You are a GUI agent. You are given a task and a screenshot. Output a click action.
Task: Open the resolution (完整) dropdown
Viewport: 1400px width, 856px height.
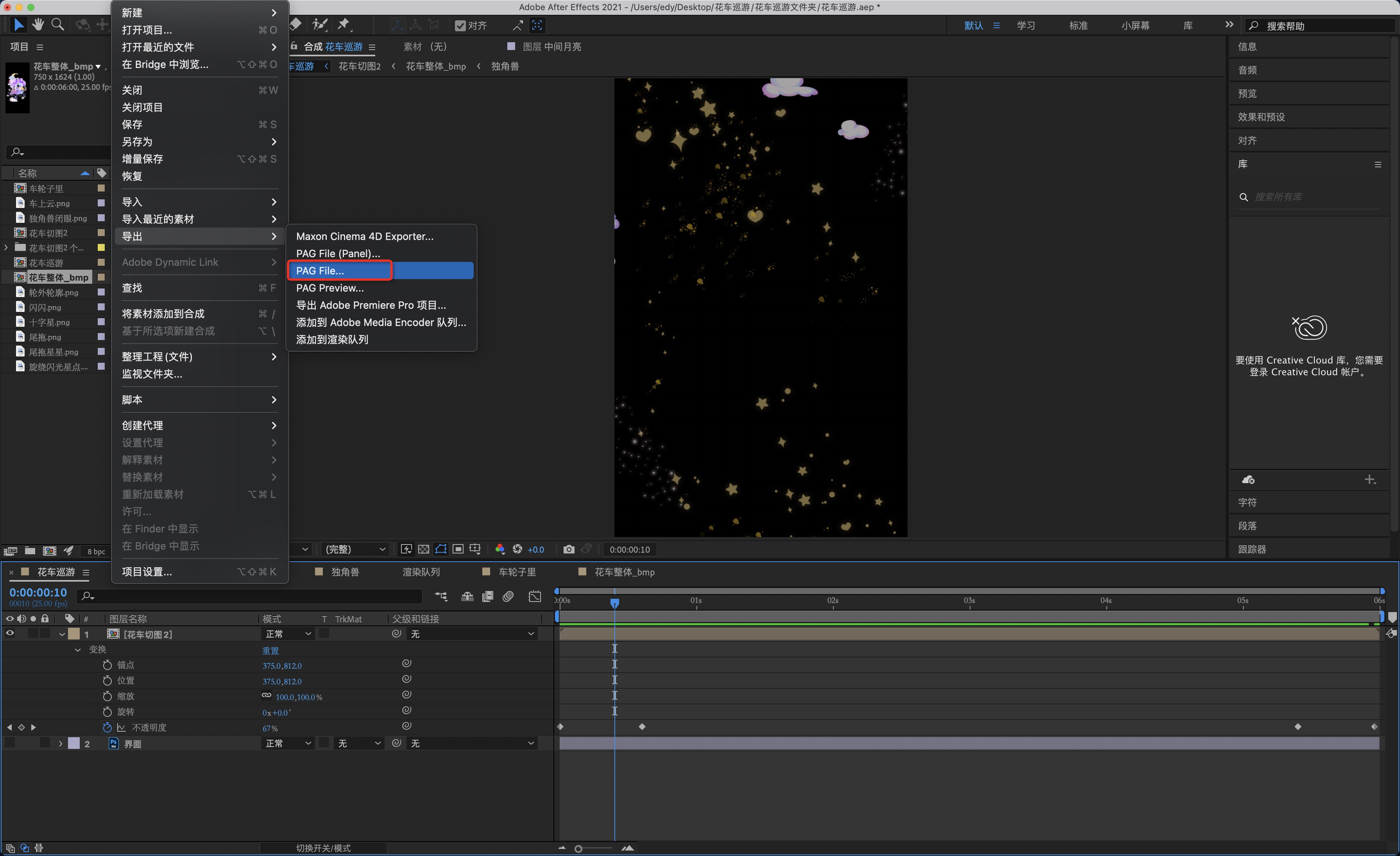pyautogui.click(x=354, y=549)
